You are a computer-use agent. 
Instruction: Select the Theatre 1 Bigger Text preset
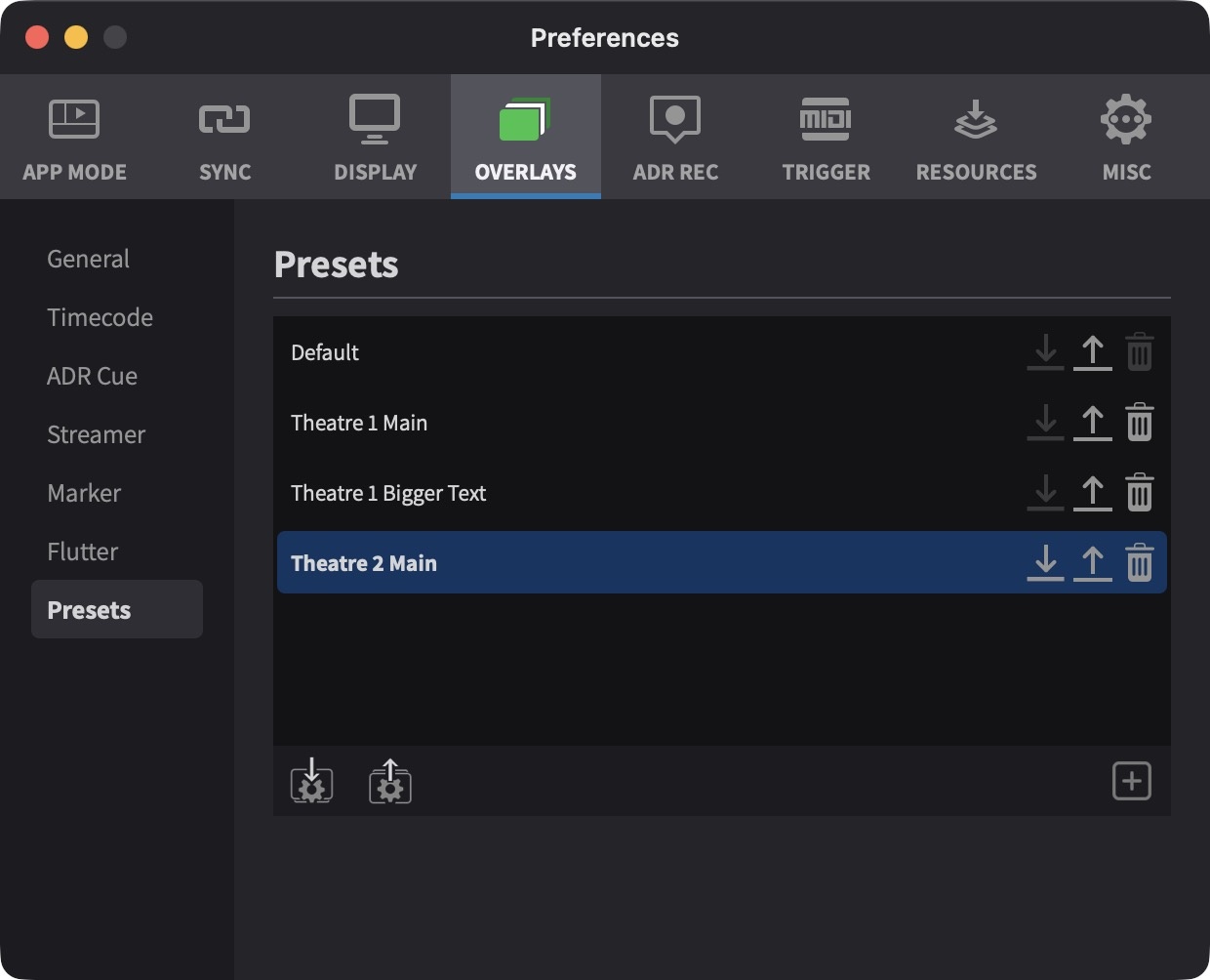pos(722,493)
